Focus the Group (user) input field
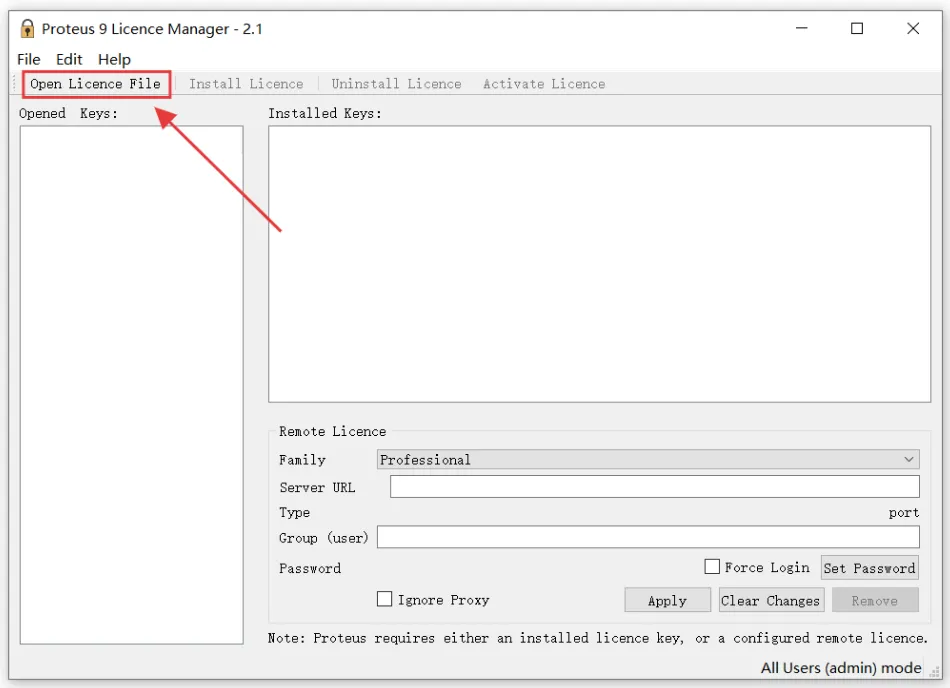 [648, 537]
